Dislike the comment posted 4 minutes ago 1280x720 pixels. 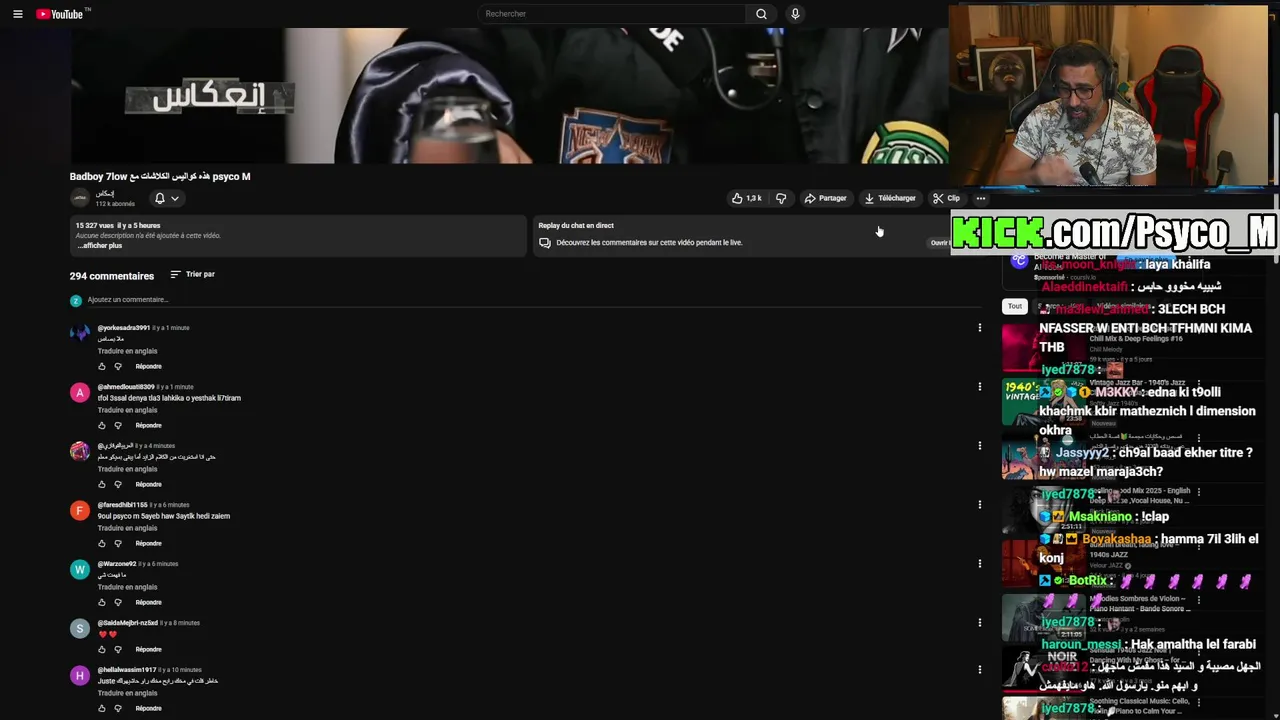(118, 484)
